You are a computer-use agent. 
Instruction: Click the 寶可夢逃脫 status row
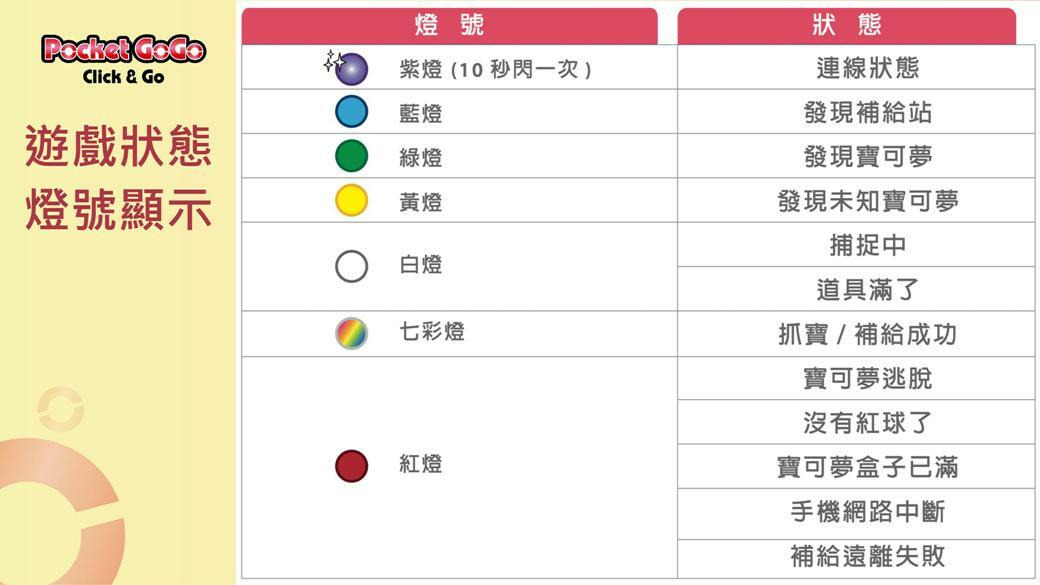tap(867, 379)
